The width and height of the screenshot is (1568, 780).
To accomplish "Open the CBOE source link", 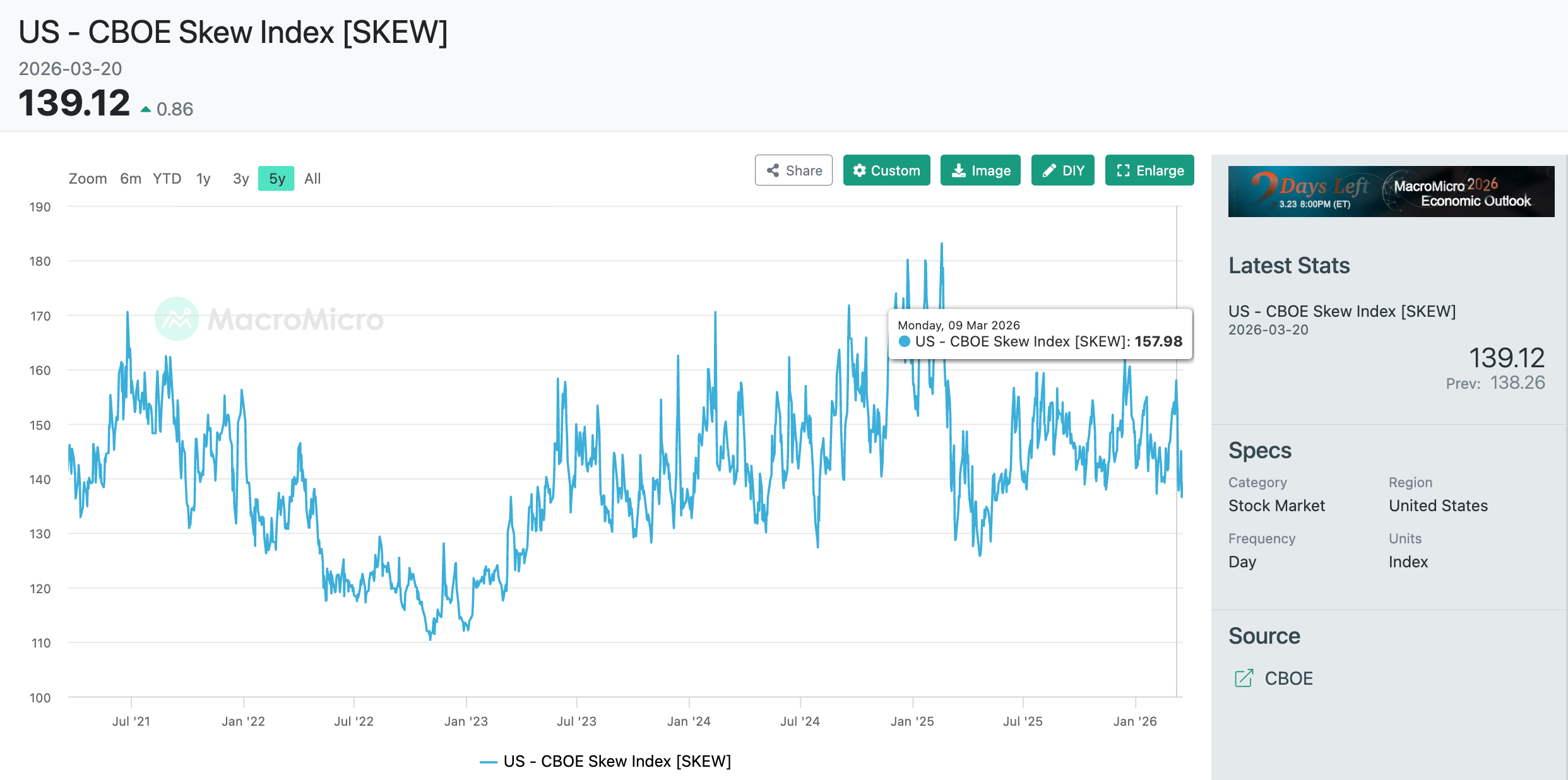I will click(1288, 678).
